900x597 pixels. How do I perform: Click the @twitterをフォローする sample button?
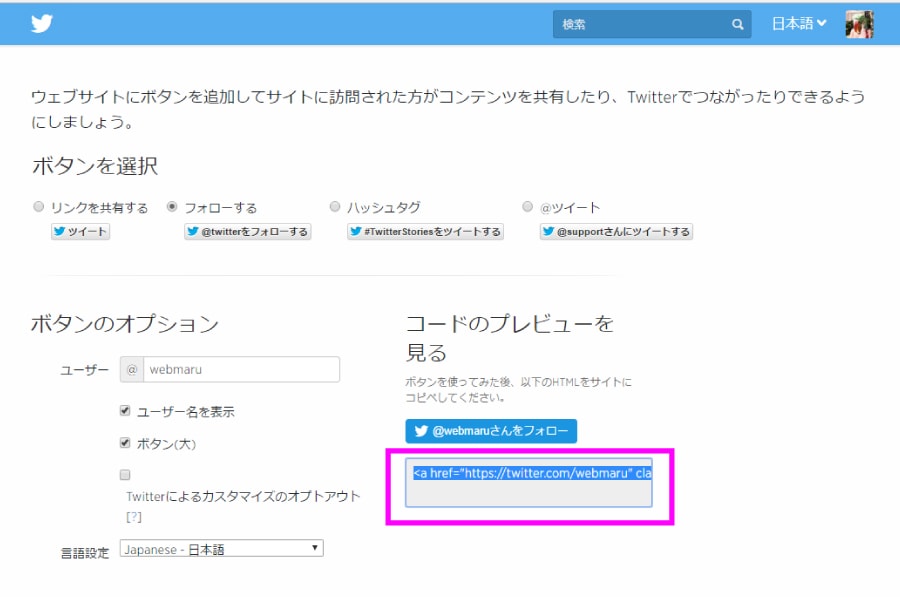247,231
